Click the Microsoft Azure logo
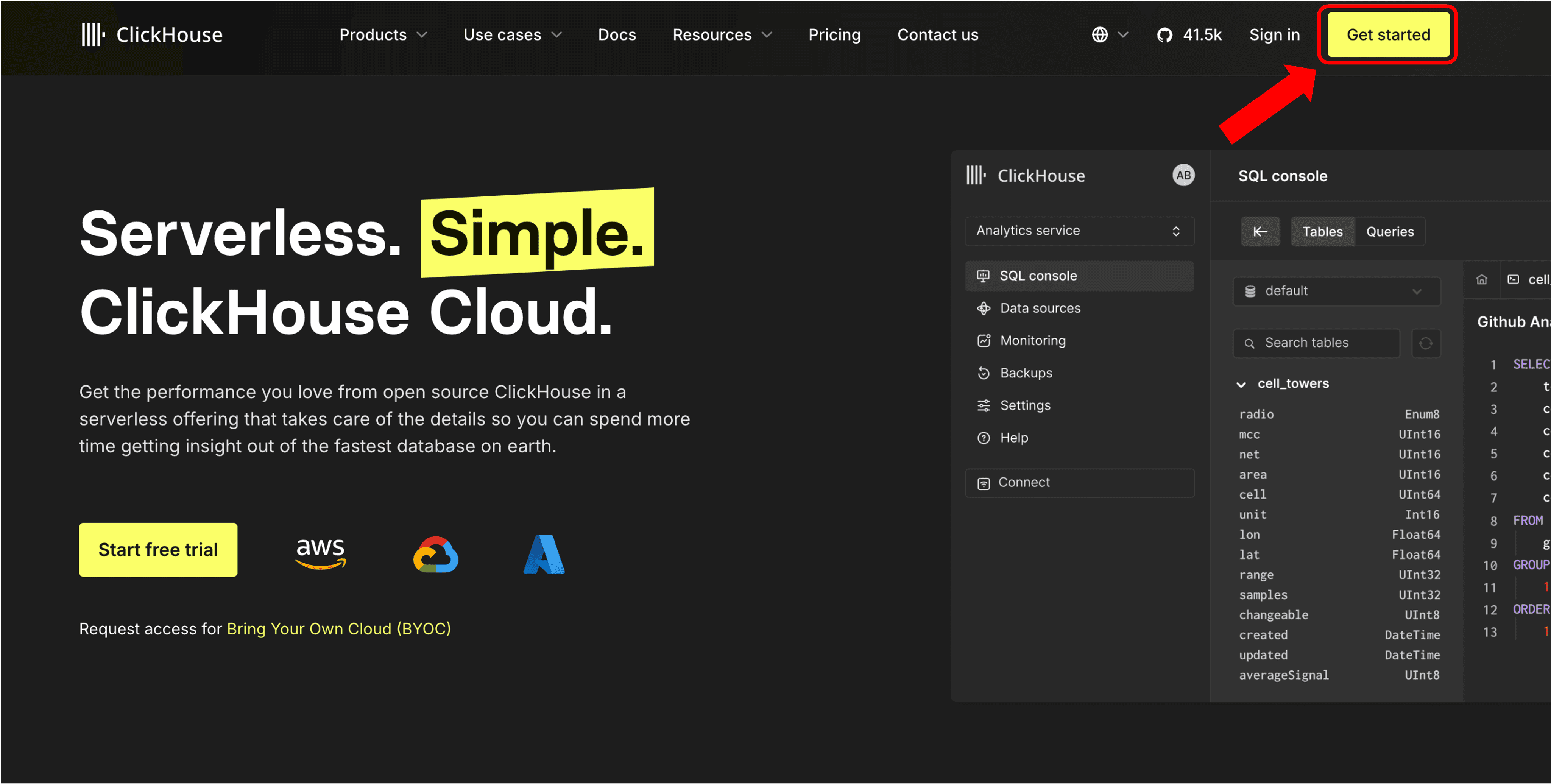Viewport: 1551px width, 784px height. point(544,554)
